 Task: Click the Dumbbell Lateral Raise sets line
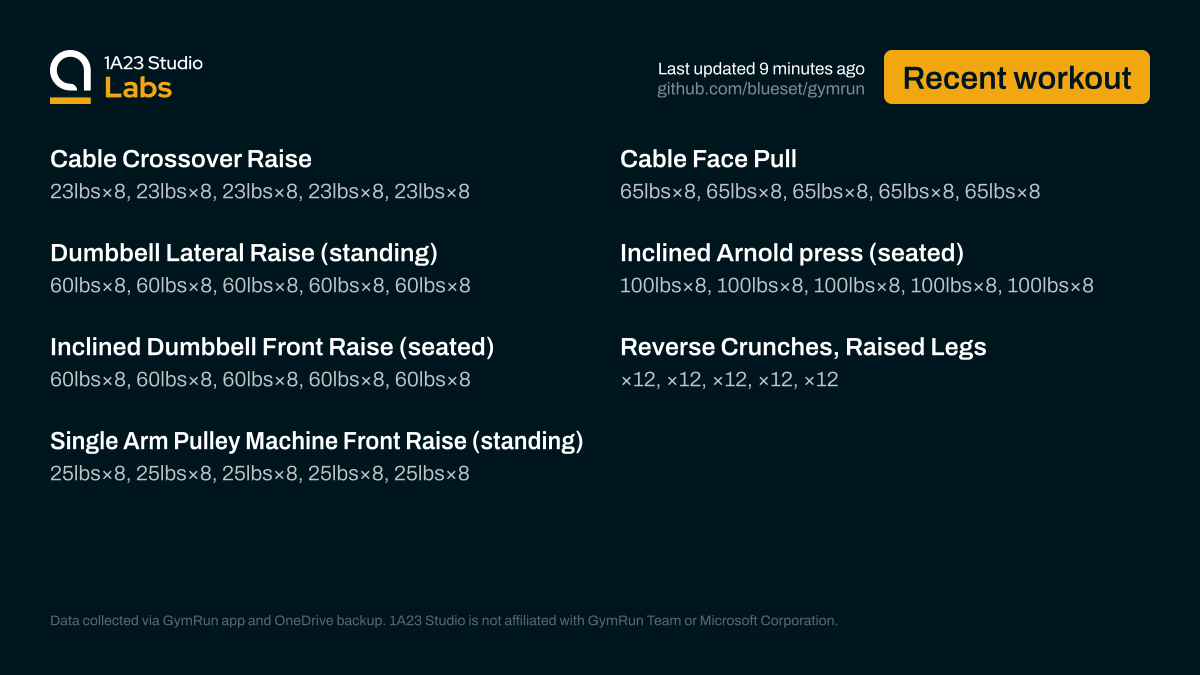click(260, 285)
